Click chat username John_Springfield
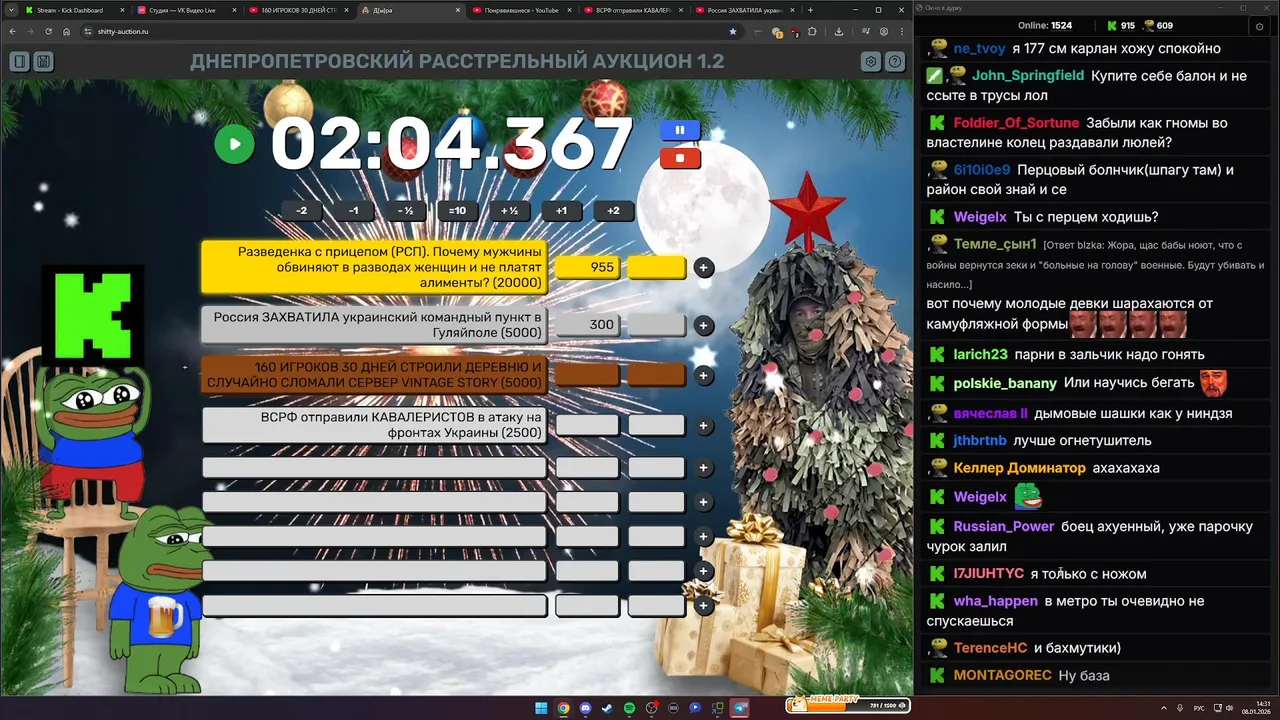Viewport: 1280px width, 720px height. pos(1028,75)
